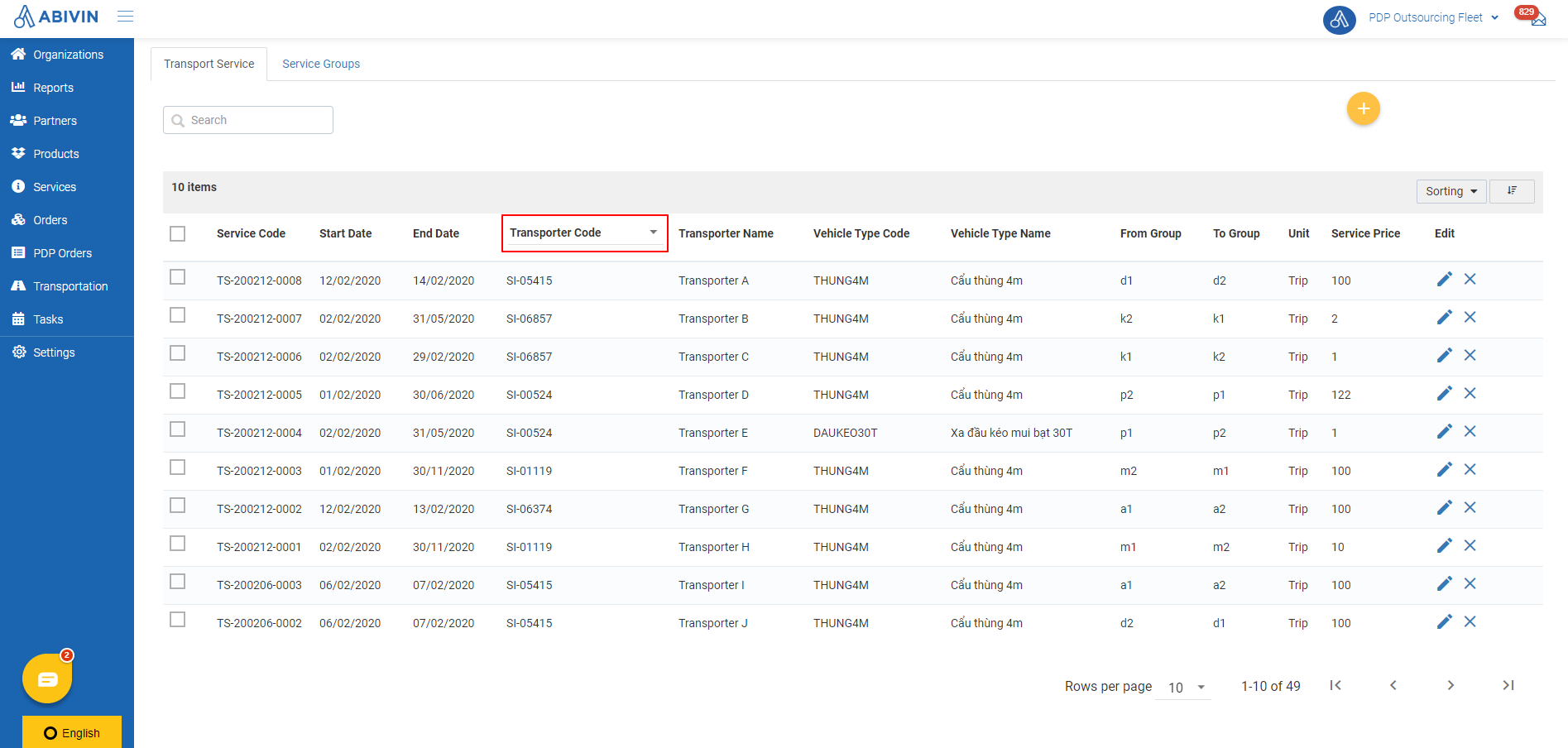Edit service TS-200206-0003

pyautogui.click(x=1444, y=584)
